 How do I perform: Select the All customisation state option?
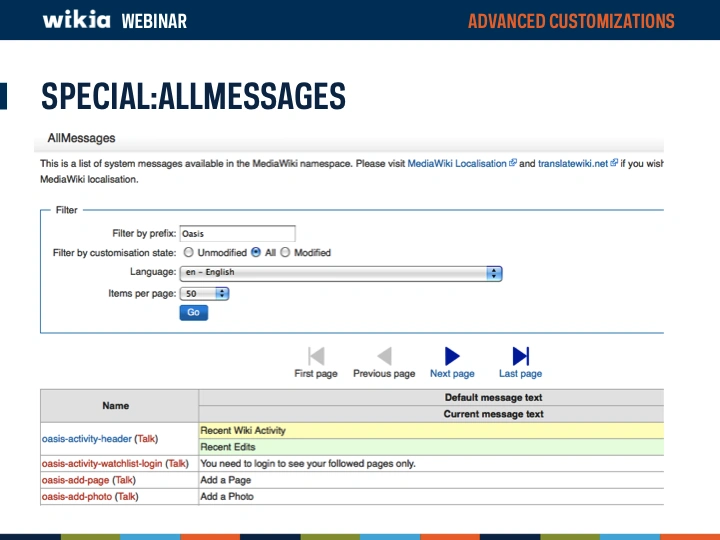click(x=256, y=253)
